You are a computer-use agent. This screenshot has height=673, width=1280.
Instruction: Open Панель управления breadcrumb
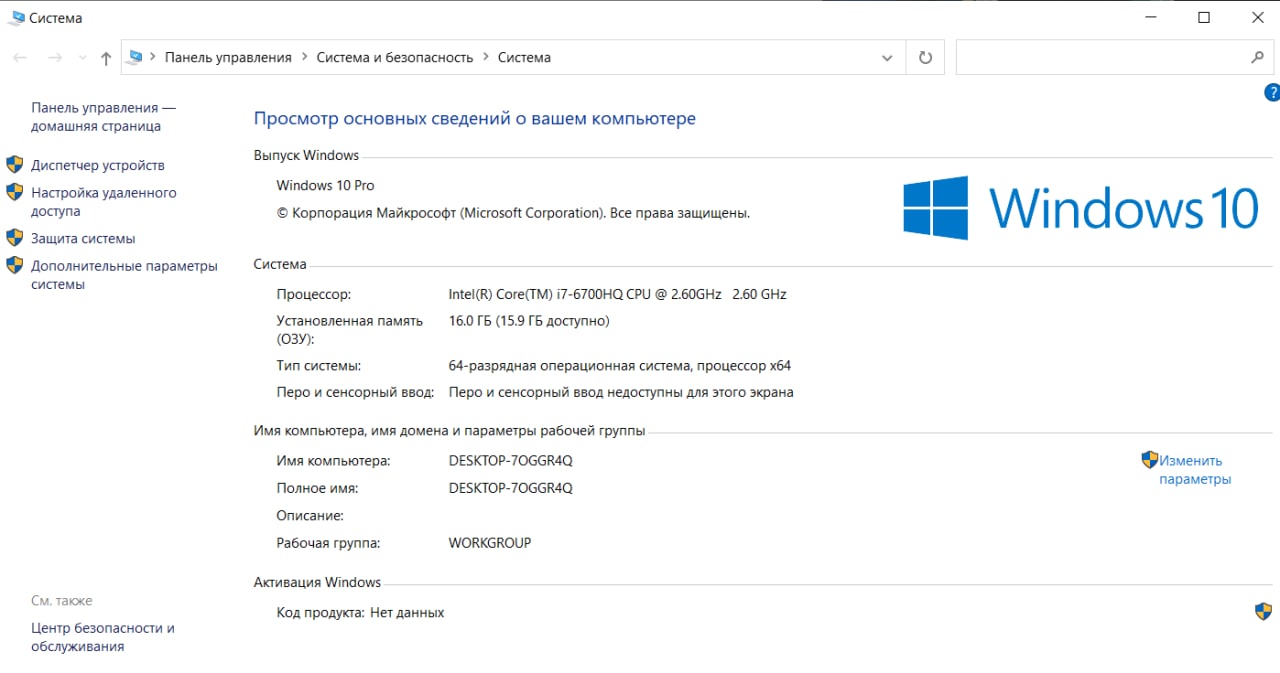pyautogui.click(x=228, y=57)
